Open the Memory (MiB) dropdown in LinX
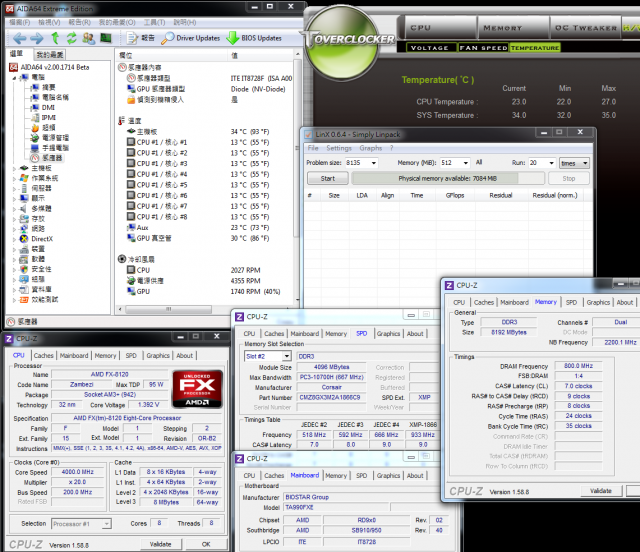This screenshot has height=552, width=640. pyautogui.click(x=465, y=163)
